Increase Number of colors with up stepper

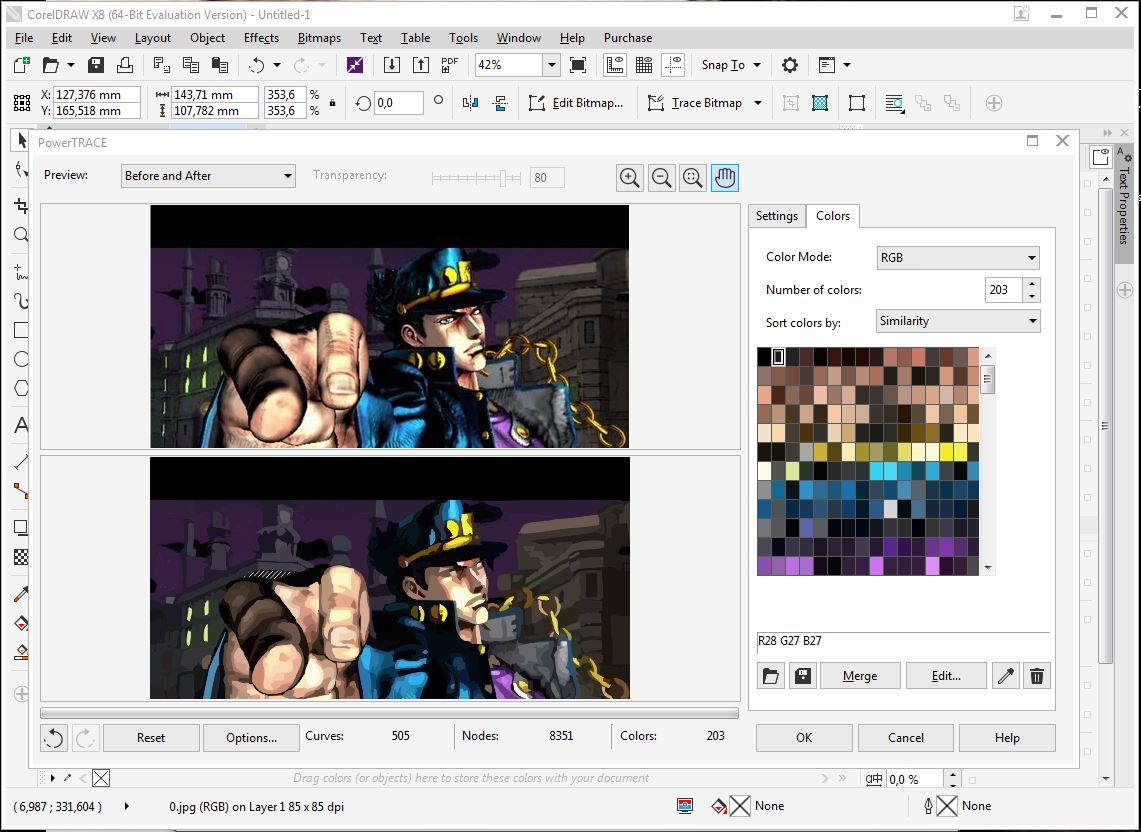point(1032,284)
